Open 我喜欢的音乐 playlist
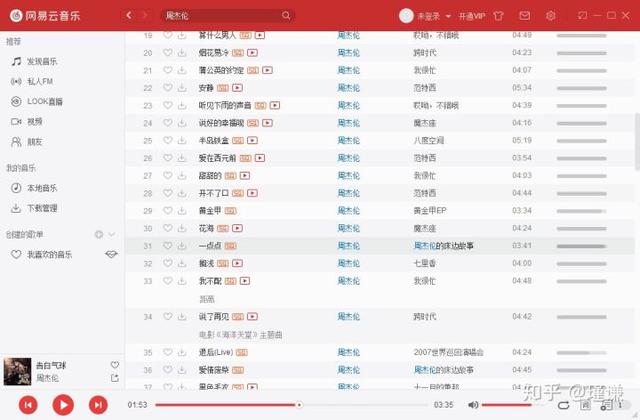The width and height of the screenshot is (640, 420). 42,255
